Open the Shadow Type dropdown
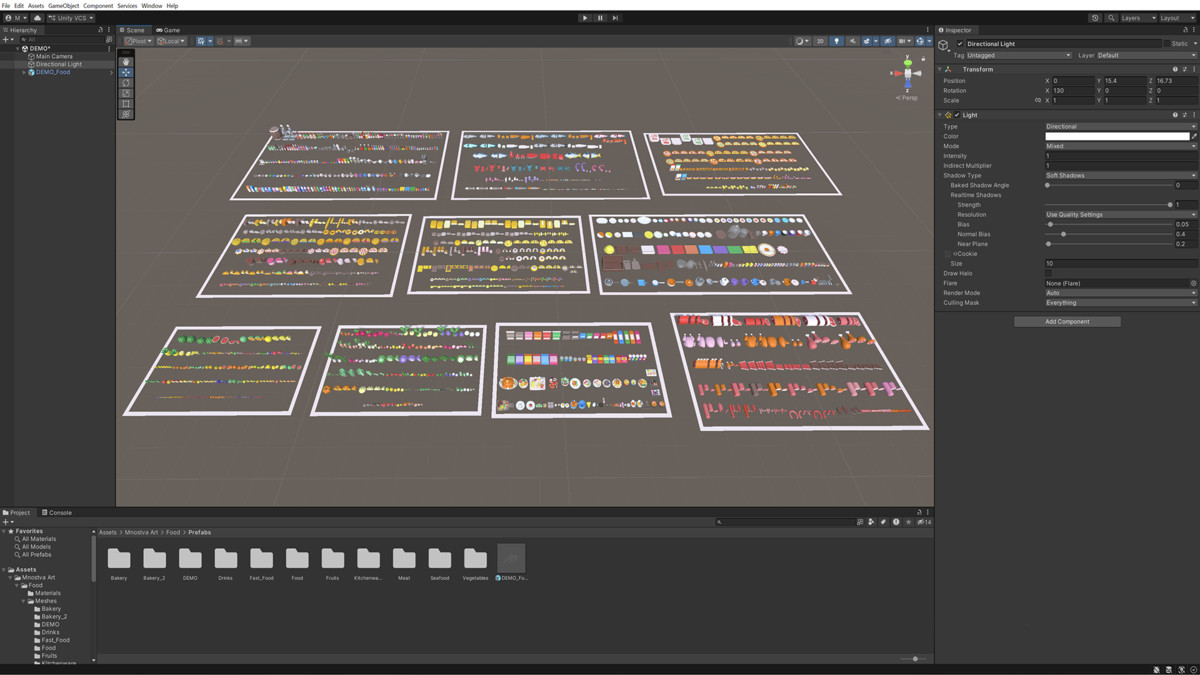 tap(1120, 175)
